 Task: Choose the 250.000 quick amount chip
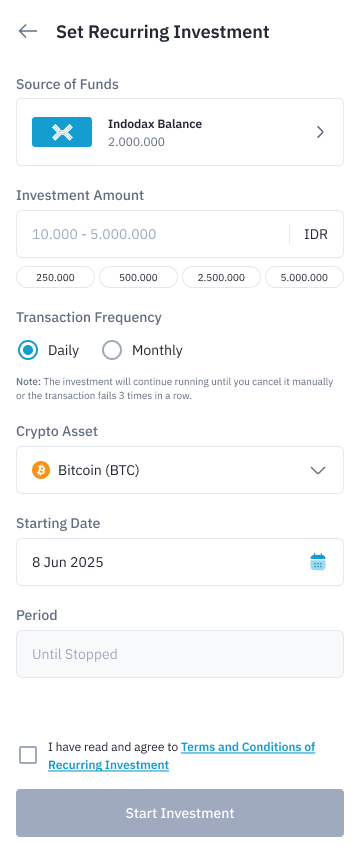[55, 277]
